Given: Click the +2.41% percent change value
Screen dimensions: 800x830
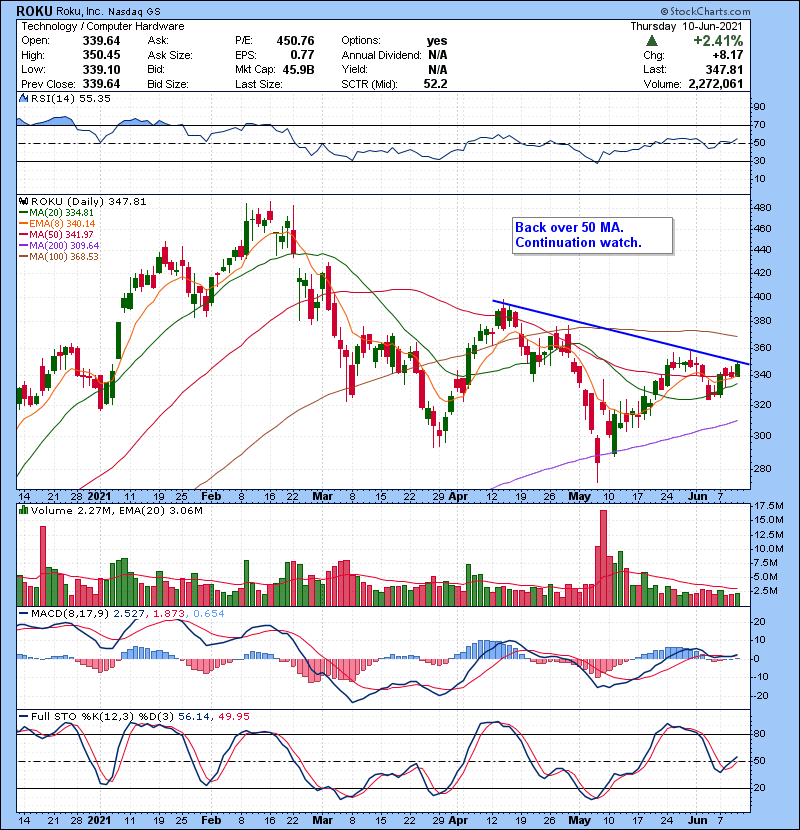Looking at the screenshot, I should (x=718, y=41).
